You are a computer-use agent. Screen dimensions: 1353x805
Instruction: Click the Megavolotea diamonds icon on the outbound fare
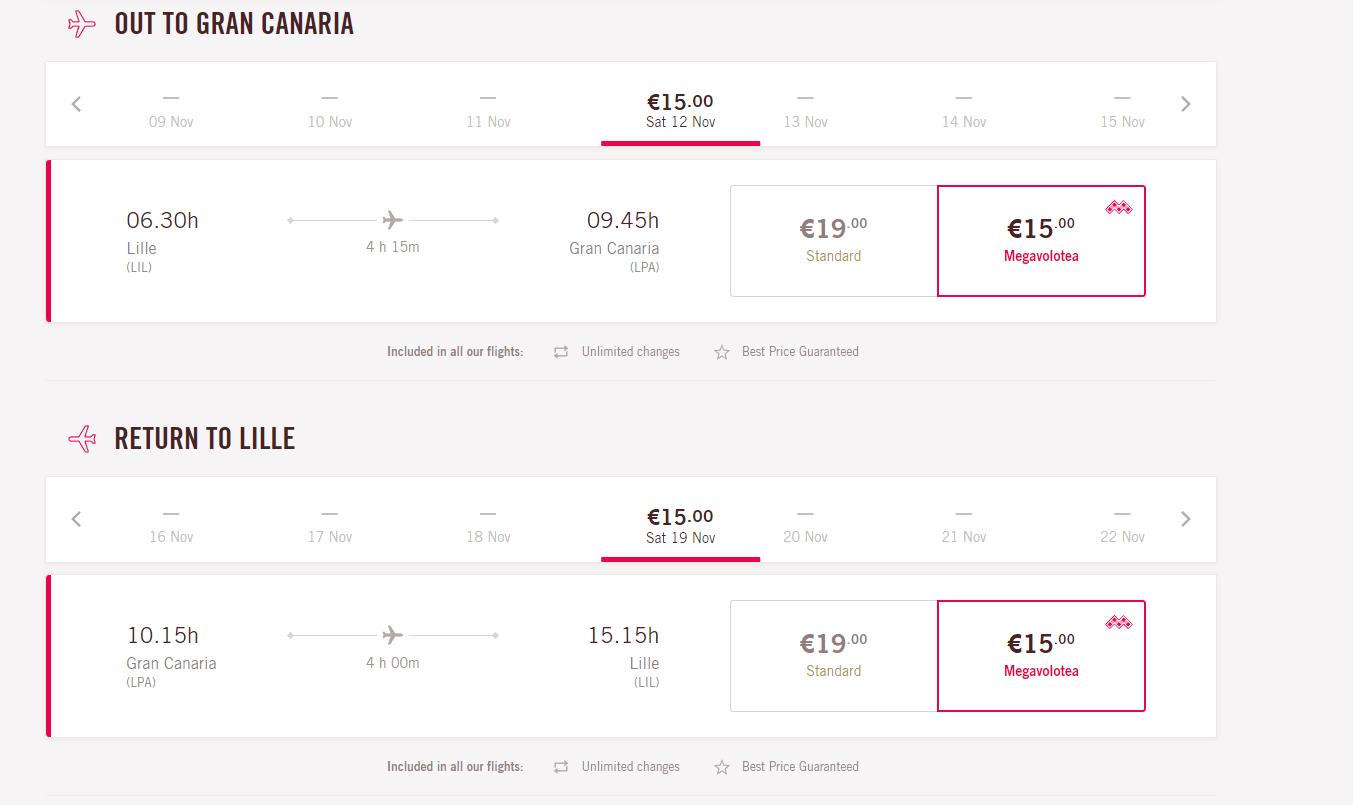click(x=1118, y=208)
